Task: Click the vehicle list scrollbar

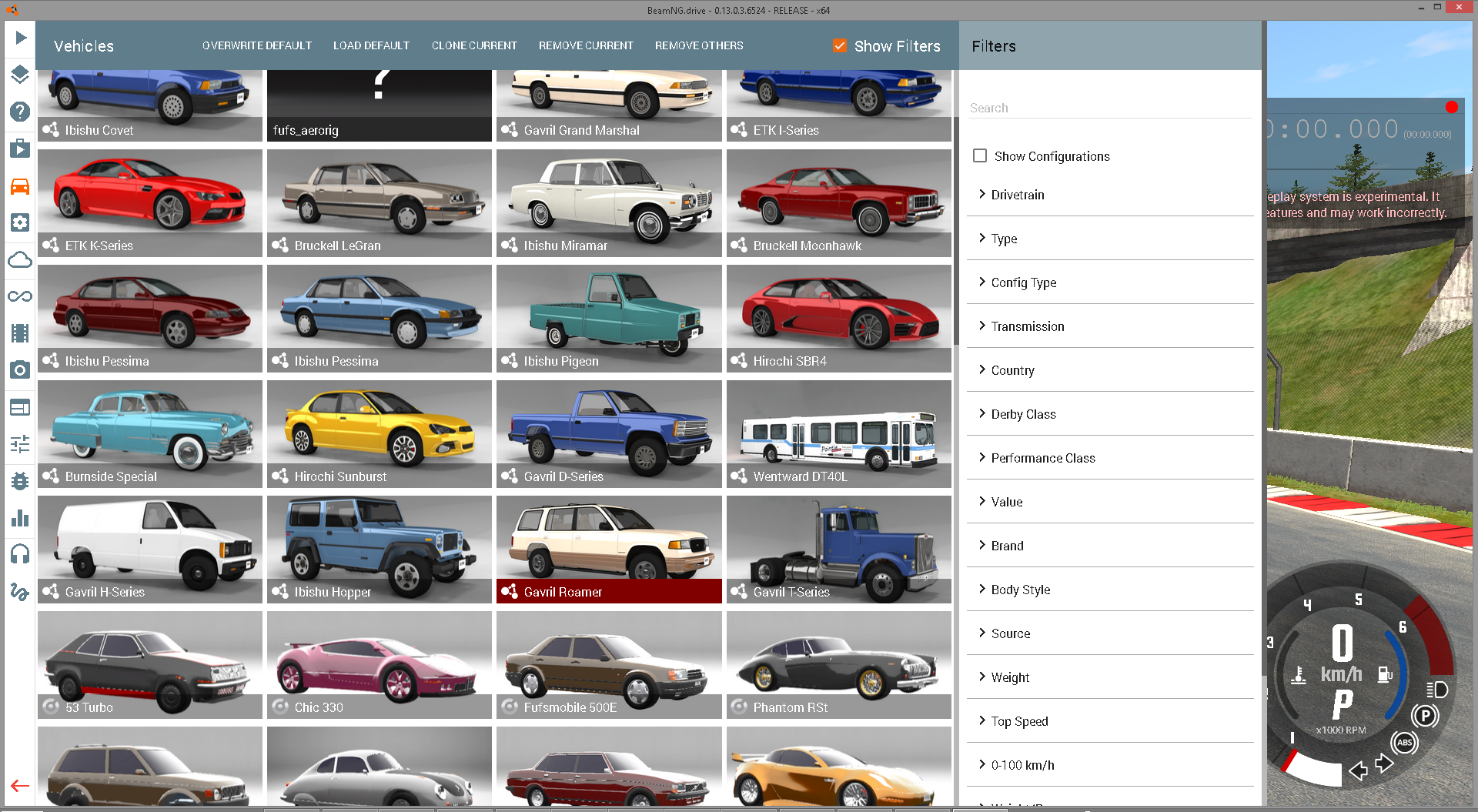Action: coord(956,231)
